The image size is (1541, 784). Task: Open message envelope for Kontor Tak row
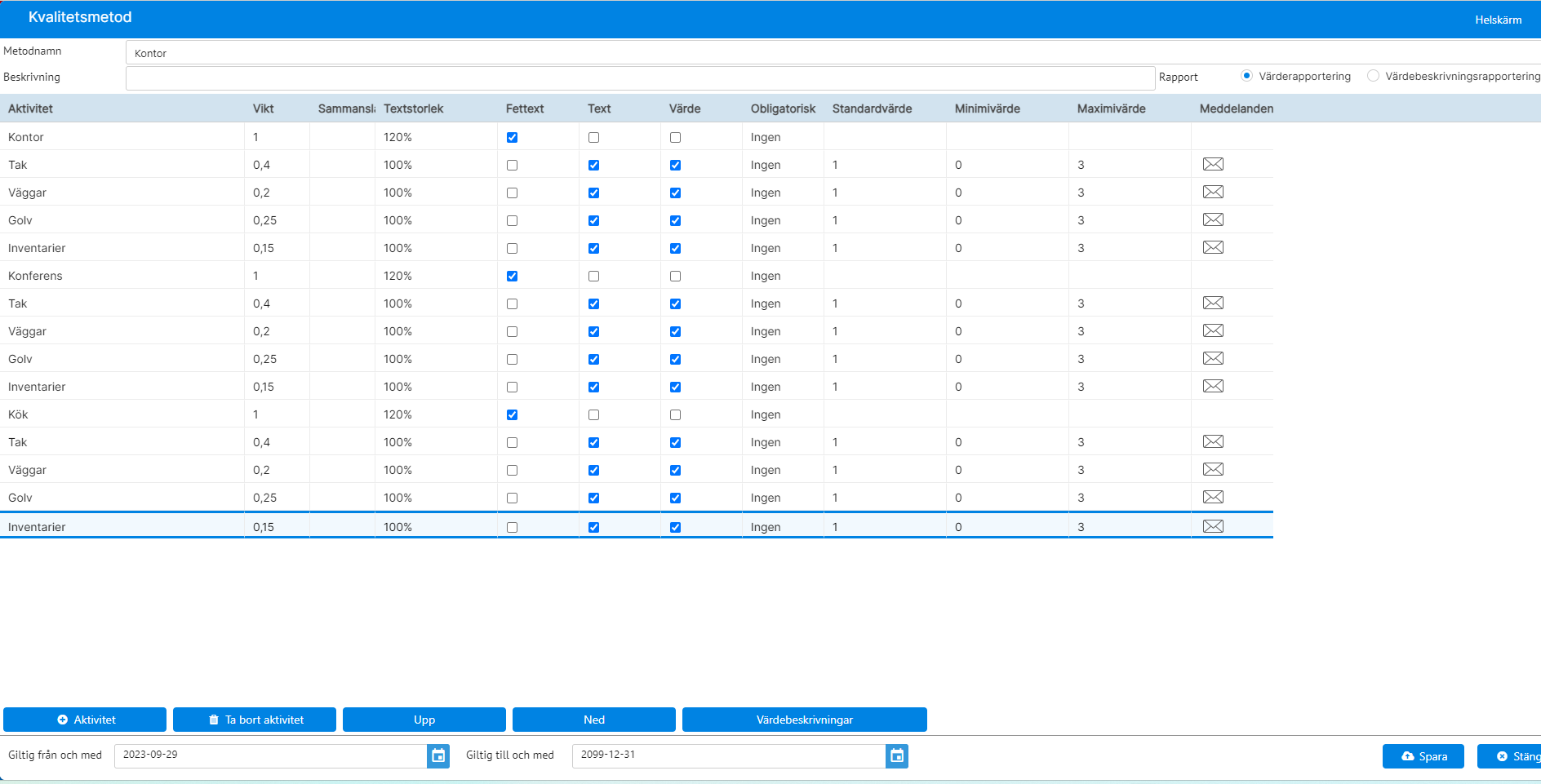pos(1213,164)
